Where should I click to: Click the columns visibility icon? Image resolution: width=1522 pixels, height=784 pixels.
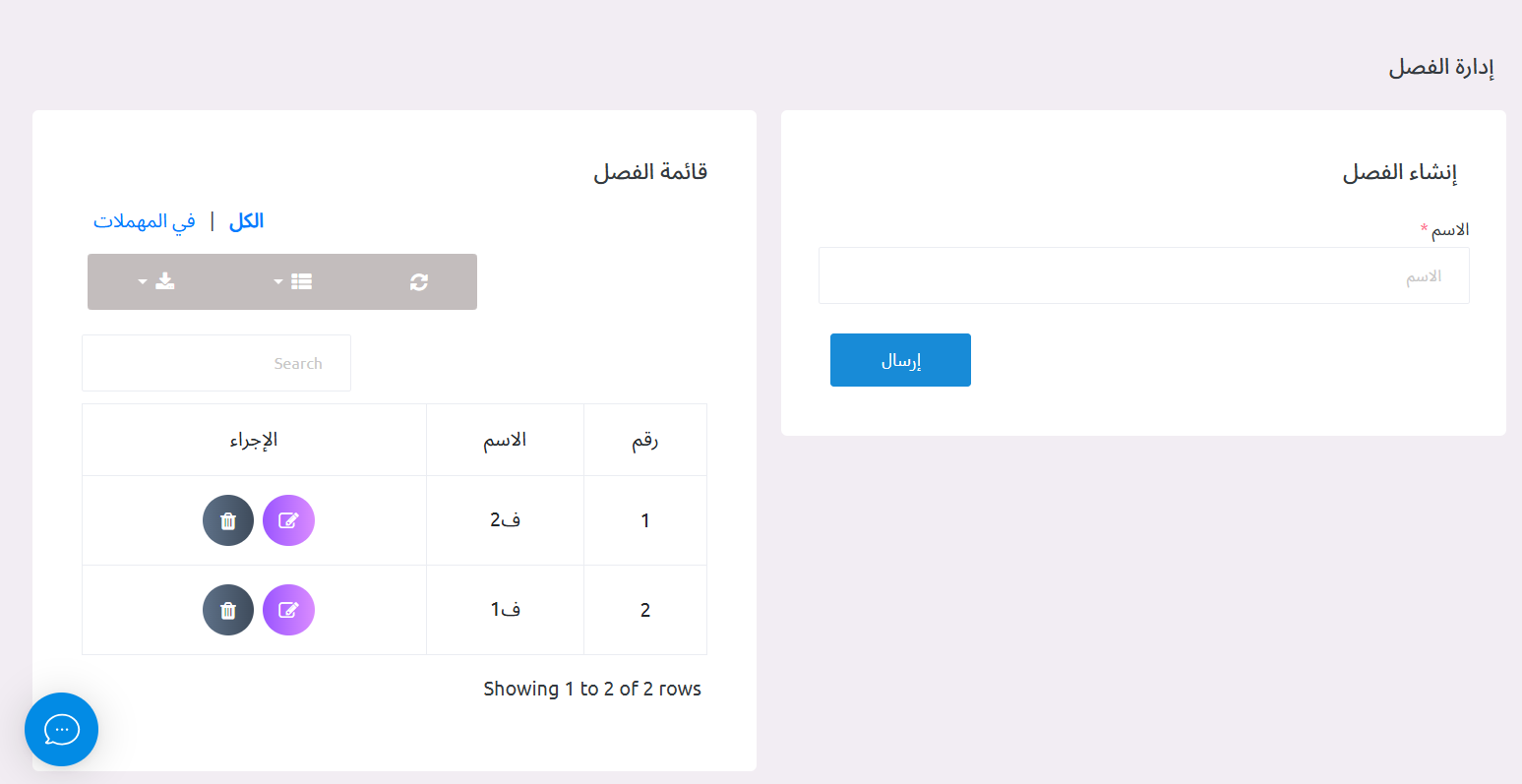click(x=300, y=281)
